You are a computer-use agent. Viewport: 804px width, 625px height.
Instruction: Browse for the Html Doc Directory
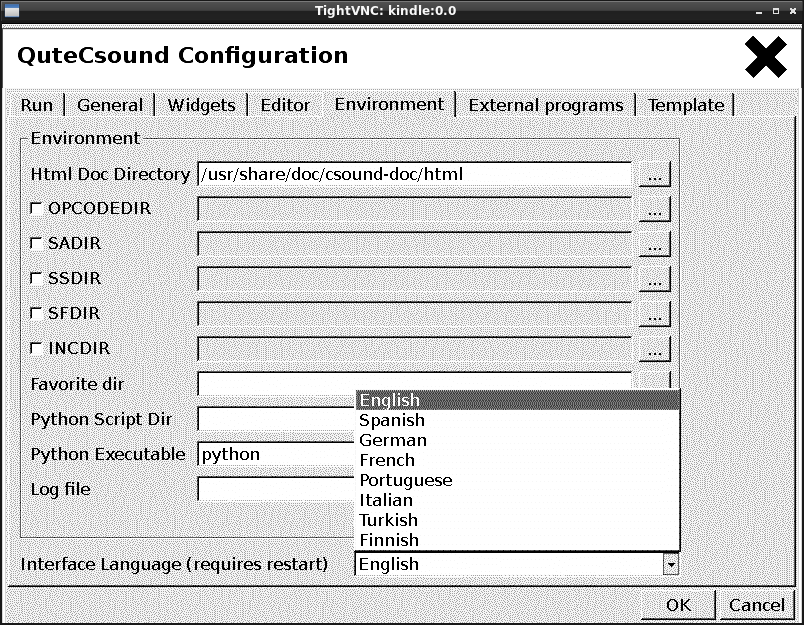[x=655, y=175]
